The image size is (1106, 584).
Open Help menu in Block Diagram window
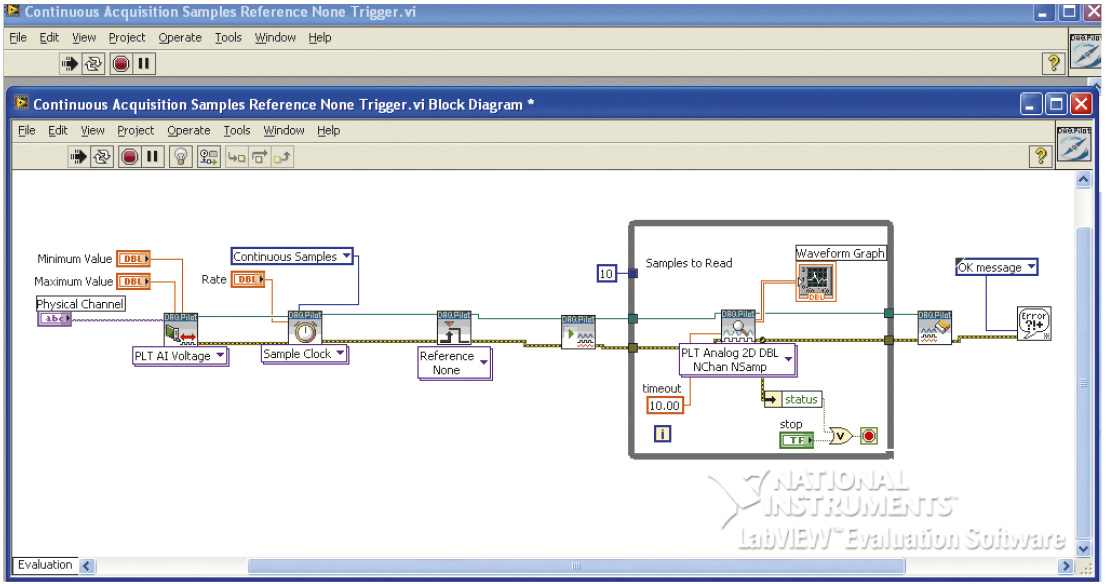[x=329, y=130]
